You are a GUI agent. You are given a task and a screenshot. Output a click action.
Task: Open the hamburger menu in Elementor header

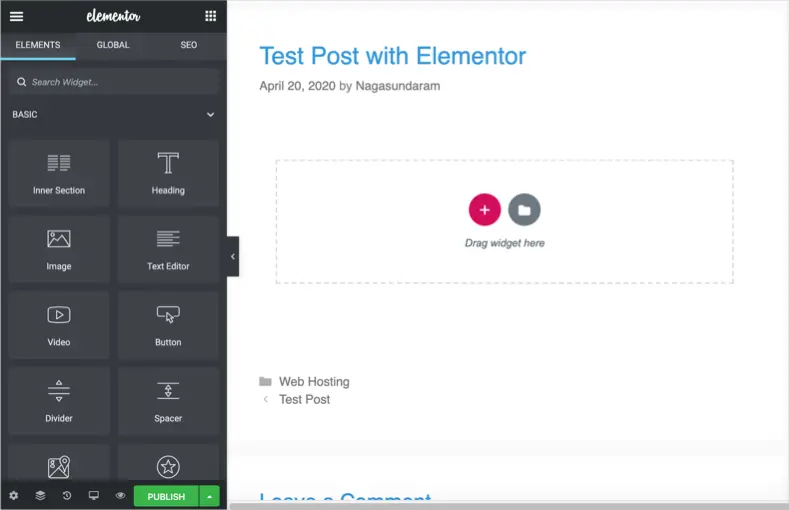coord(16,16)
